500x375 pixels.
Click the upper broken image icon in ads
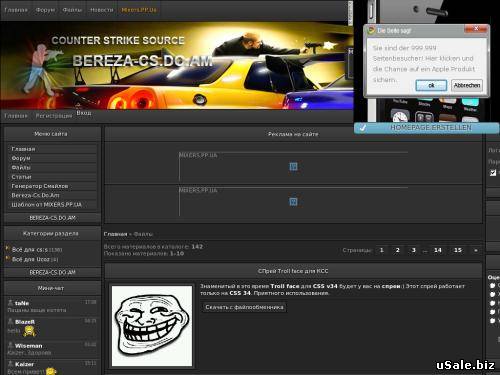293,166
